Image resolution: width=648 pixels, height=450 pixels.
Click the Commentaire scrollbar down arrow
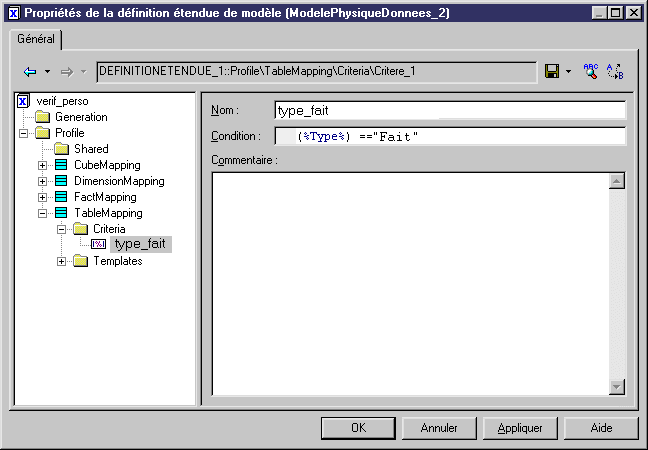(x=617, y=387)
